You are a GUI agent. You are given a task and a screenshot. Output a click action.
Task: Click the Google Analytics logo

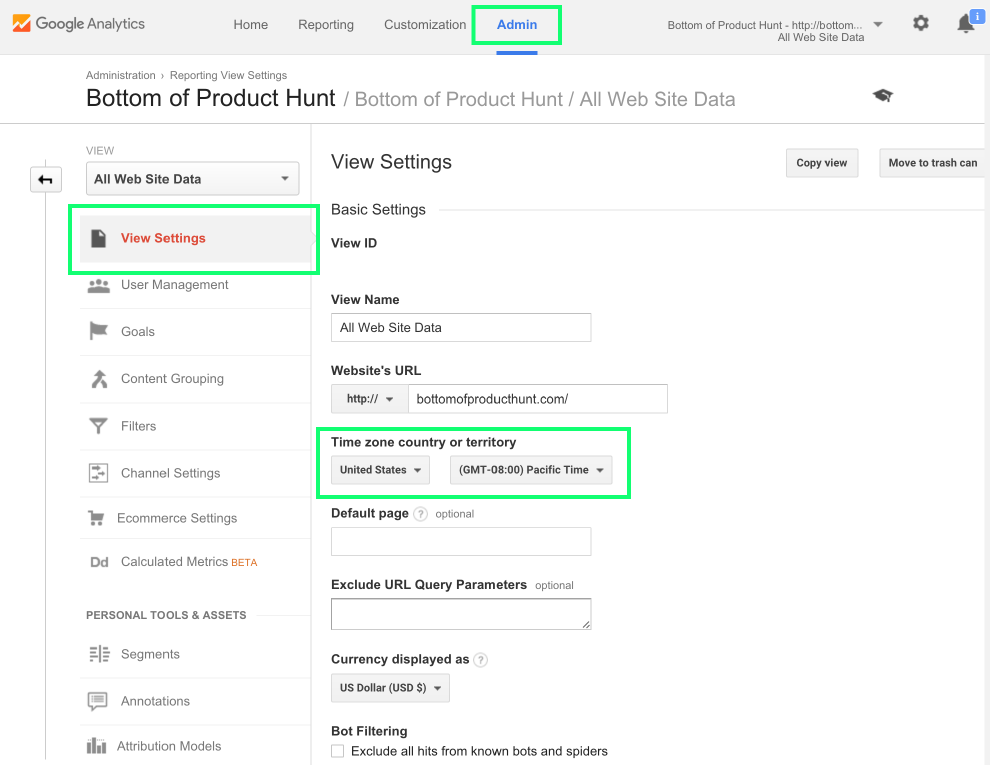click(x=78, y=24)
